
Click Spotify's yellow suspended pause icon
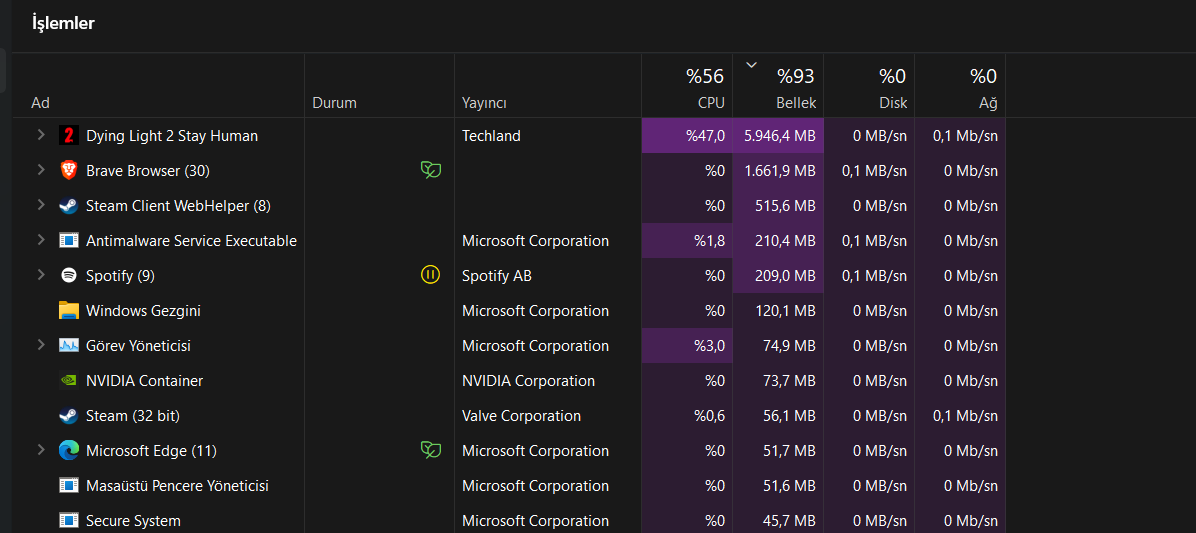pos(430,275)
